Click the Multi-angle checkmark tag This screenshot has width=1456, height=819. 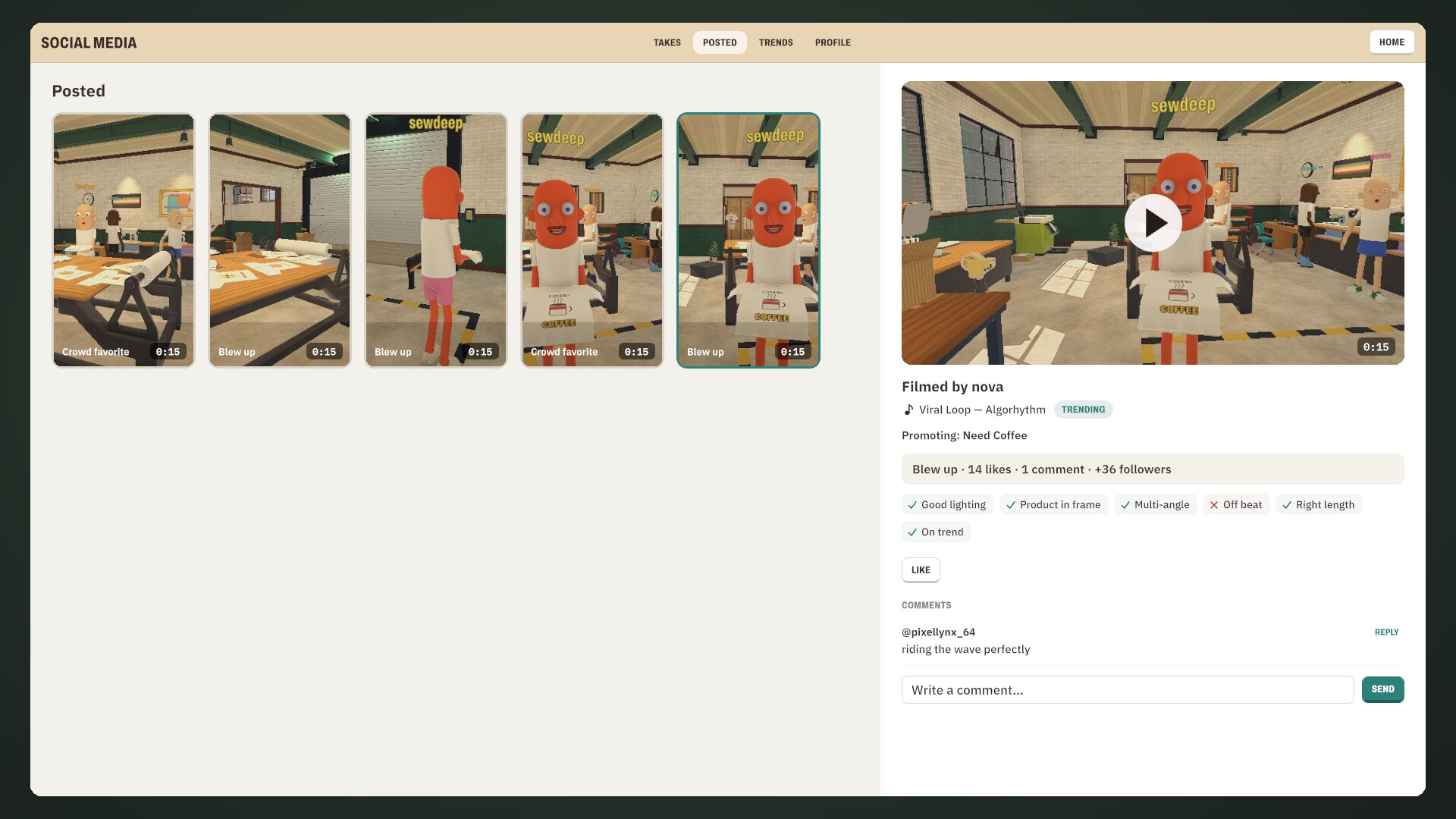click(1156, 505)
